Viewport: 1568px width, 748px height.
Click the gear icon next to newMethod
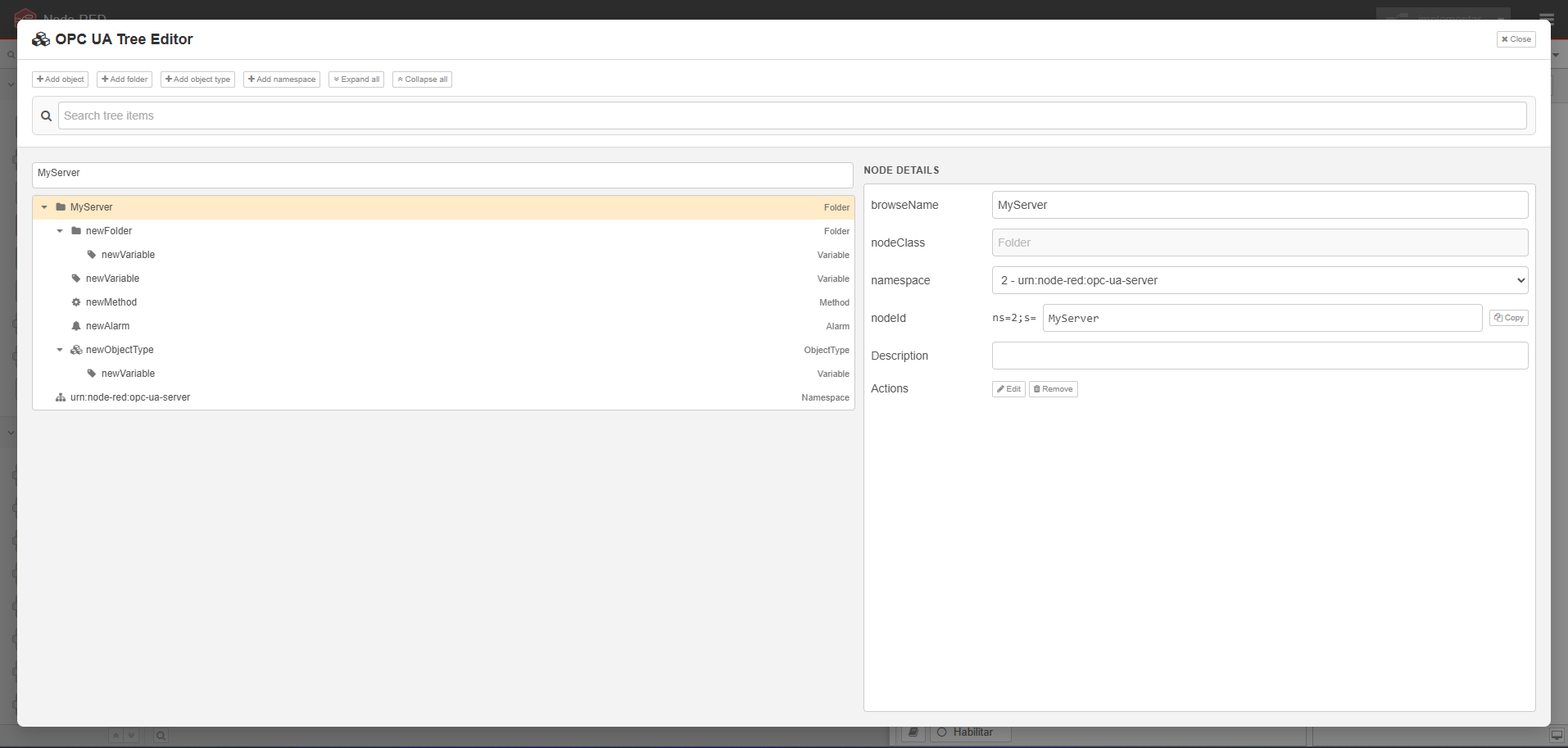point(76,302)
